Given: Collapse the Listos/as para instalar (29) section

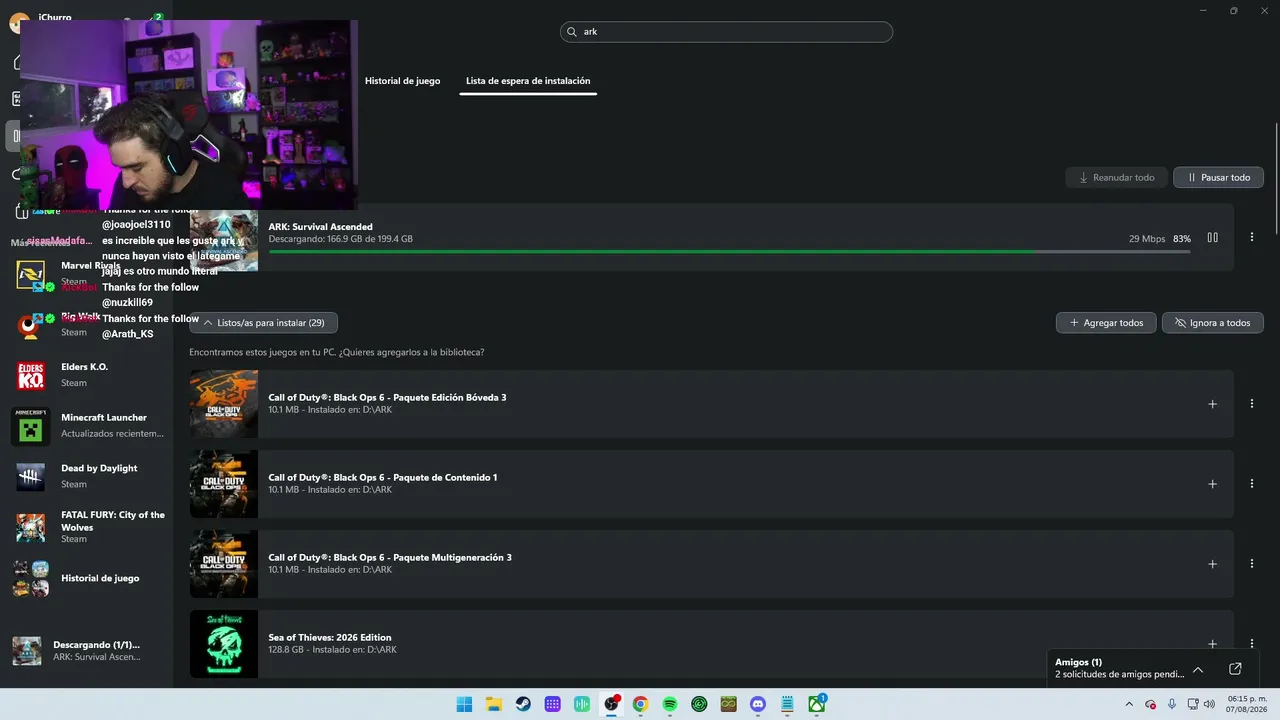Looking at the screenshot, I should point(263,323).
